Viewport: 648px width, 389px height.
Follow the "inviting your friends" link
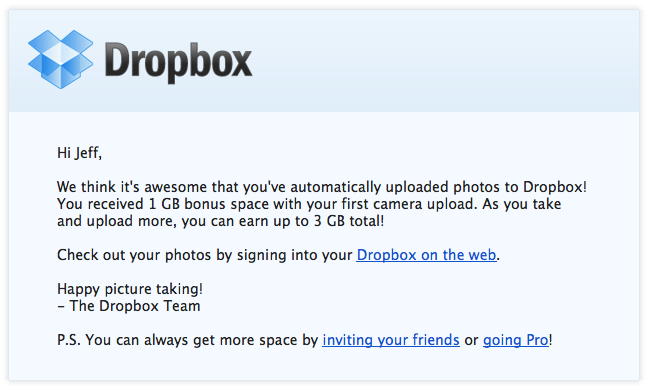click(391, 340)
